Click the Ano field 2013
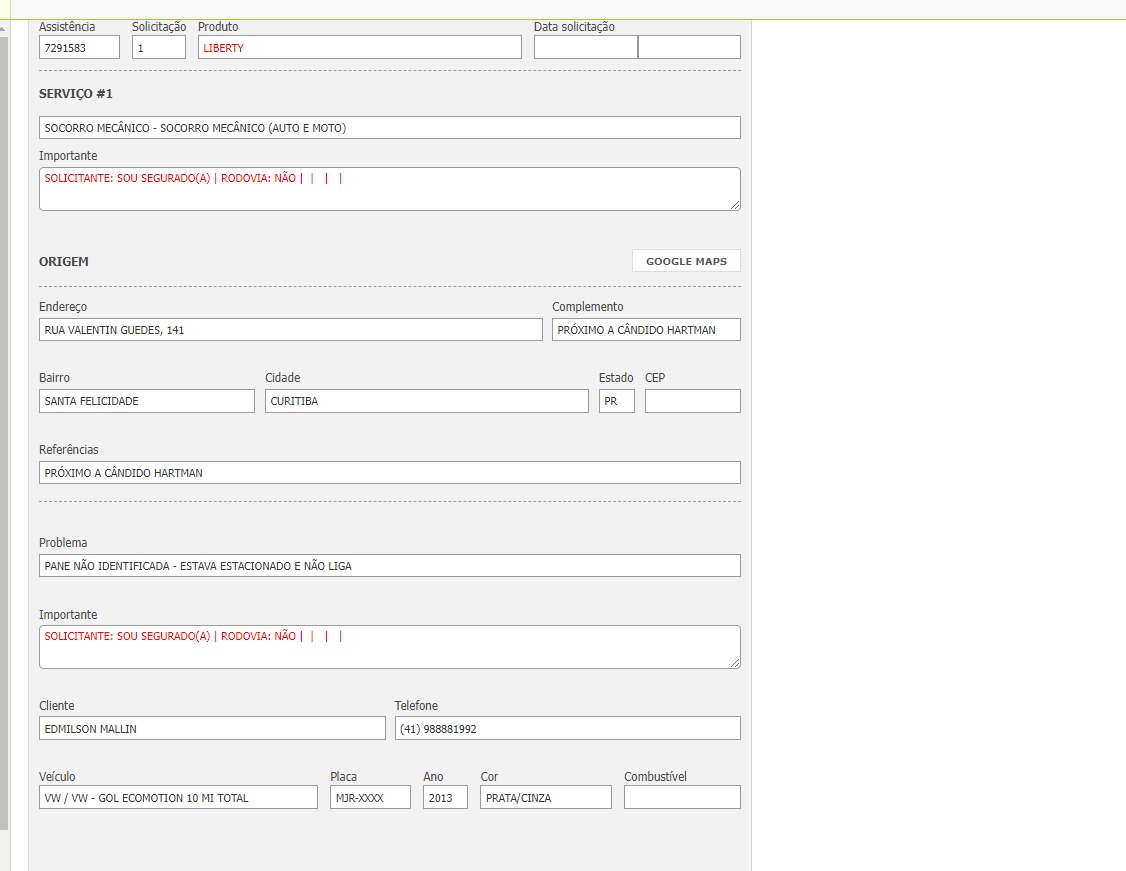 point(445,797)
